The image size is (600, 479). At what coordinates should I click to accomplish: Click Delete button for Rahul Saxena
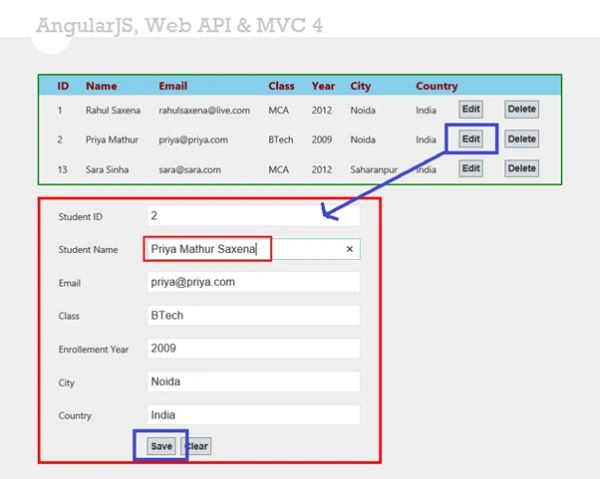point(522,109)
